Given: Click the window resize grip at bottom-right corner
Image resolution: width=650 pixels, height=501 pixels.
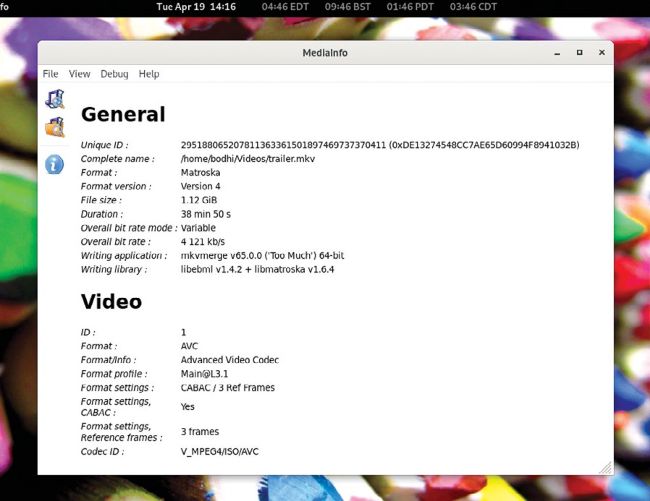Looking at the screenshot, I should [605, 467].
